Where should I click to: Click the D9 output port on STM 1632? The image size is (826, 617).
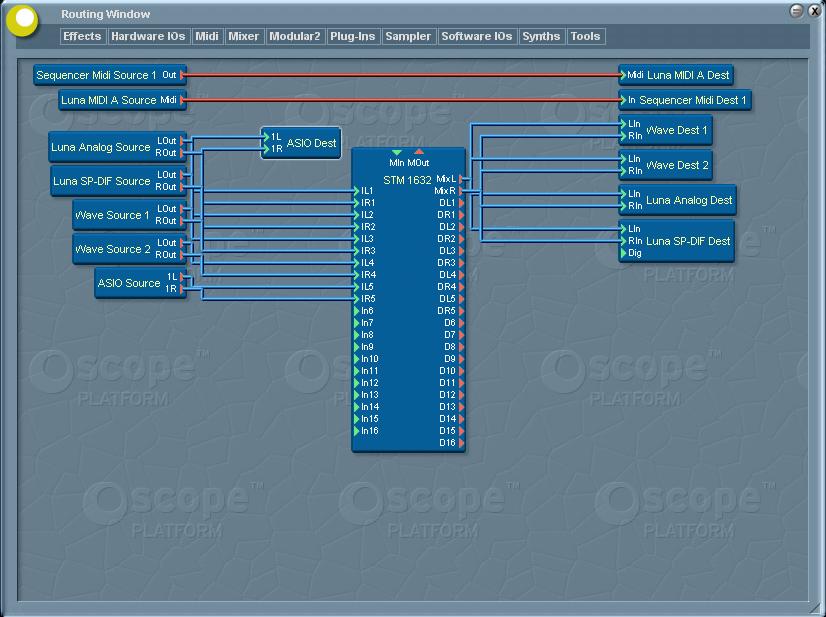click(461, 359)
